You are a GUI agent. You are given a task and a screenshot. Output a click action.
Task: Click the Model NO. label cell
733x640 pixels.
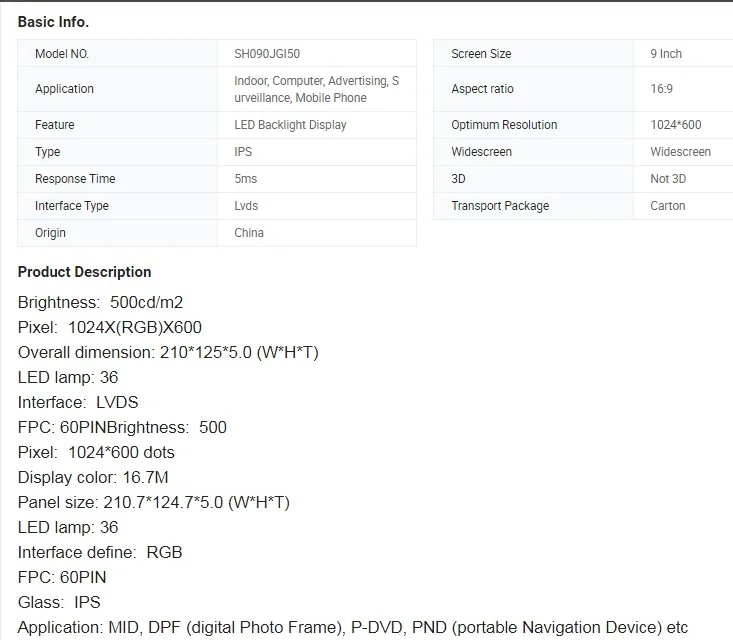[x=117, y=53]
